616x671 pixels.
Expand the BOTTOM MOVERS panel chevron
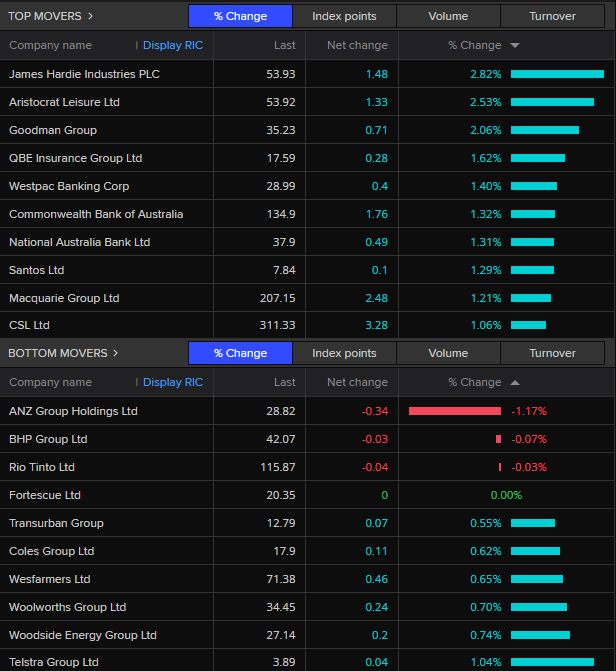tap(116, 353)
